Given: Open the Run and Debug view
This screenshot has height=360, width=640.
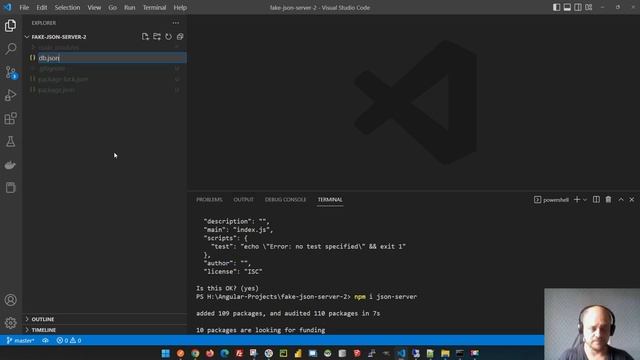Looking at the screenshot, I should click(11, 95).
